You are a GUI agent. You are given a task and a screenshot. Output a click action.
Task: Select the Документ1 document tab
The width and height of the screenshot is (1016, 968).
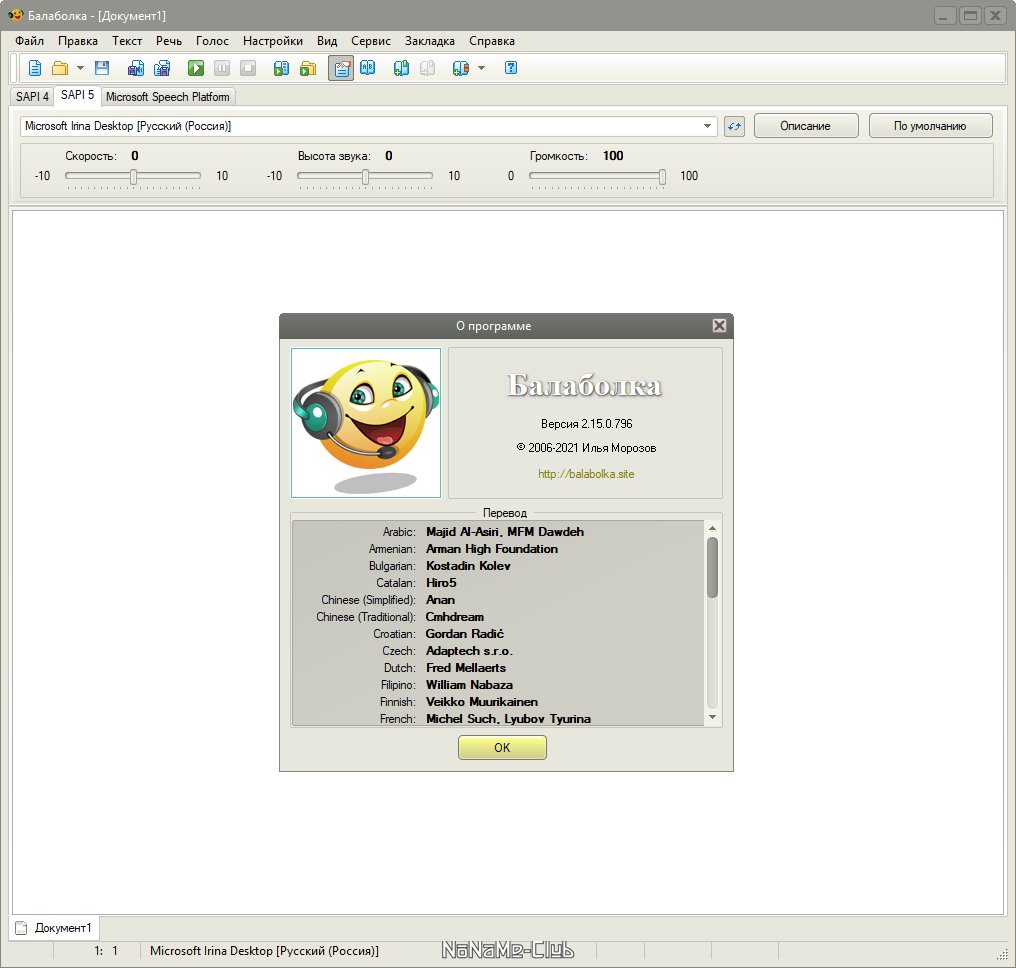point(54,928)
